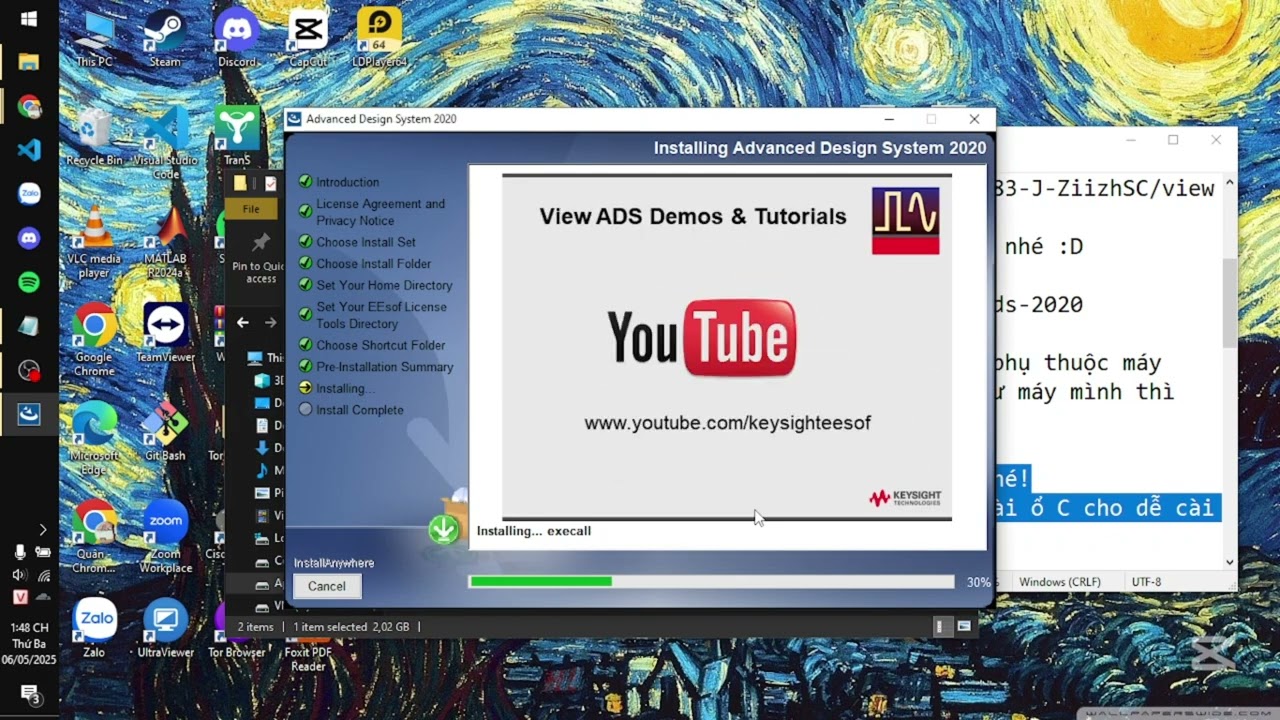Open the microphone tray icon
The width and height of the screenshot is (1280, 720).
[x=19, y=552]
